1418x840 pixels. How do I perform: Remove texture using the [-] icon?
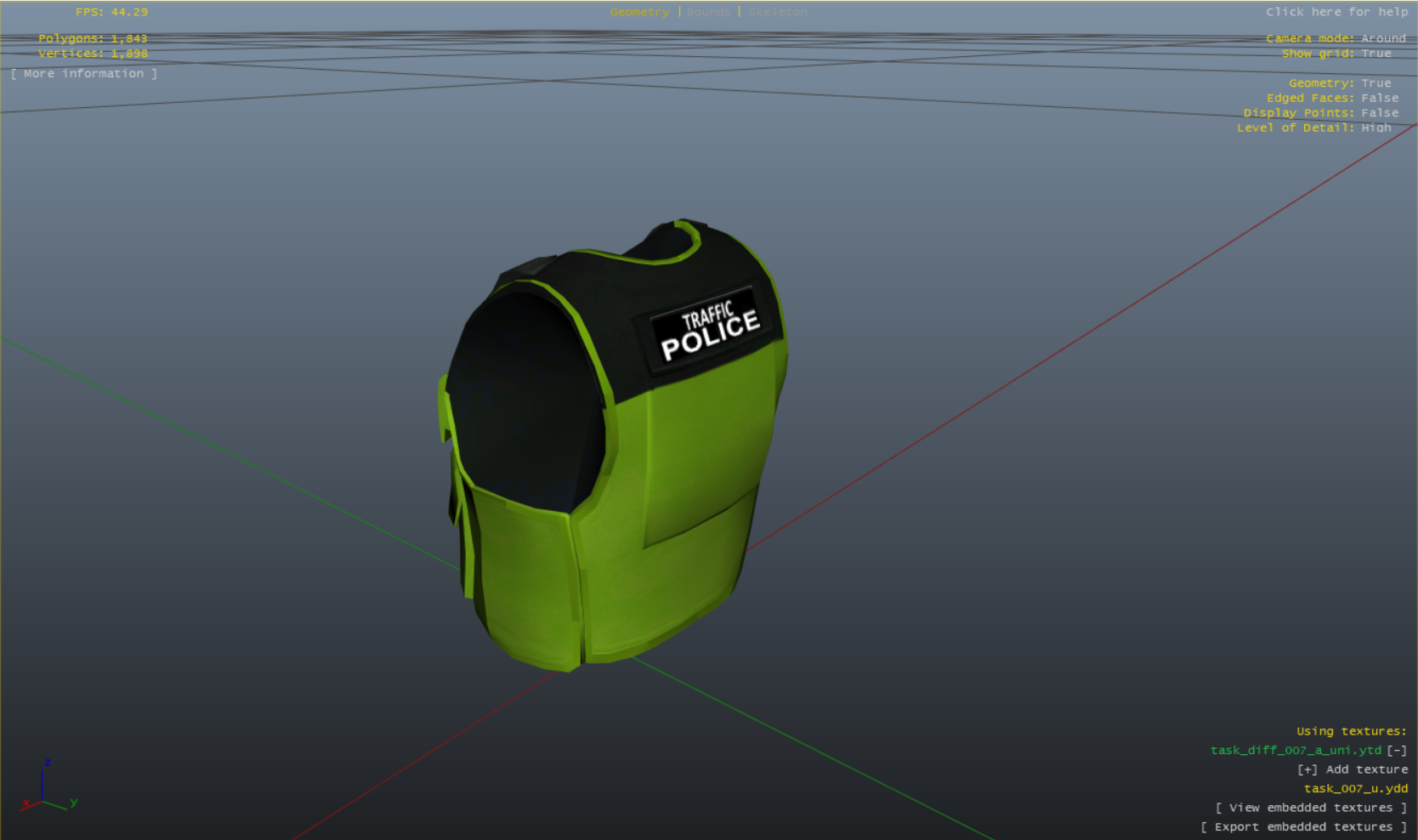pos(1397,750)
